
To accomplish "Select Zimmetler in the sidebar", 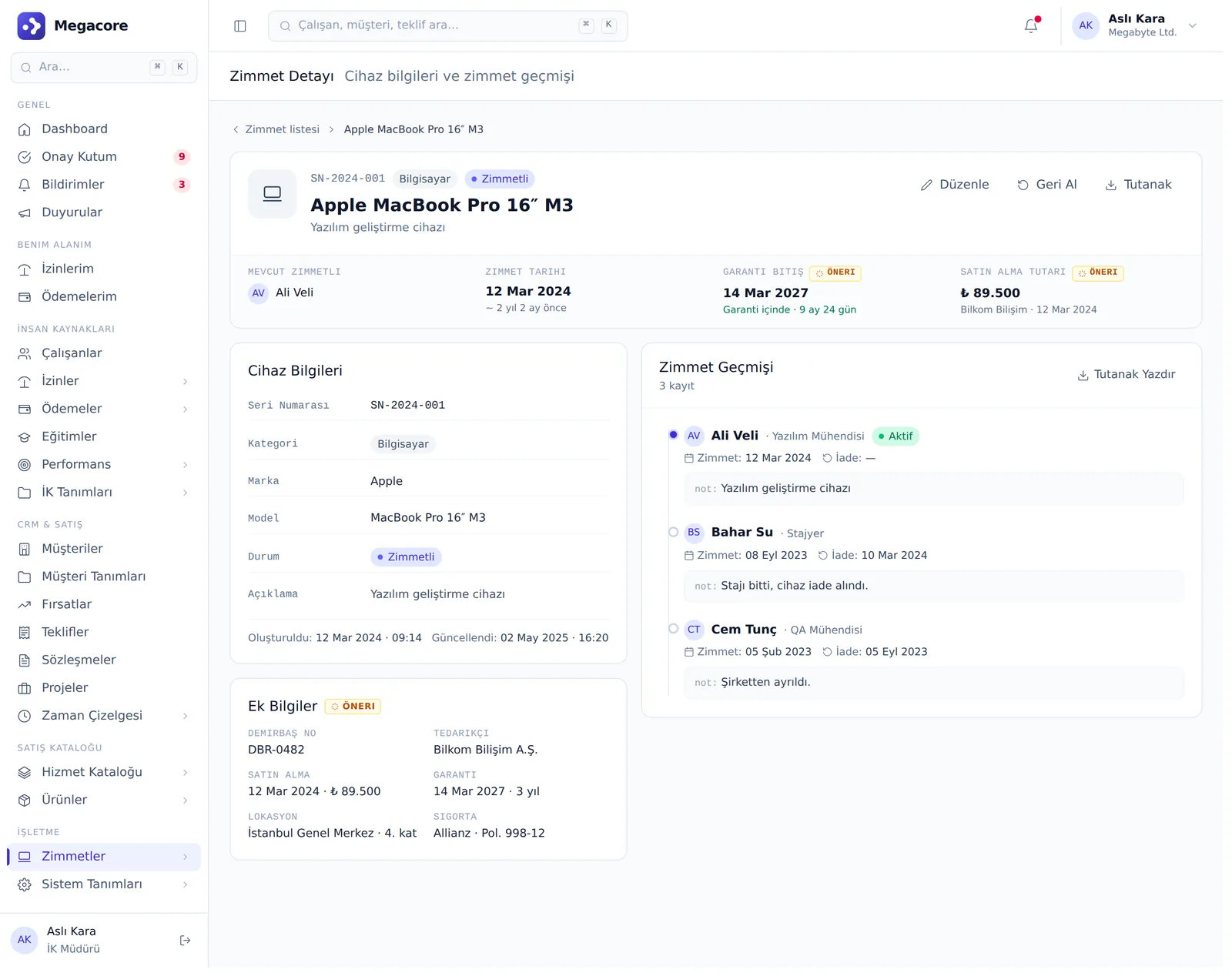I will [104, 857].
